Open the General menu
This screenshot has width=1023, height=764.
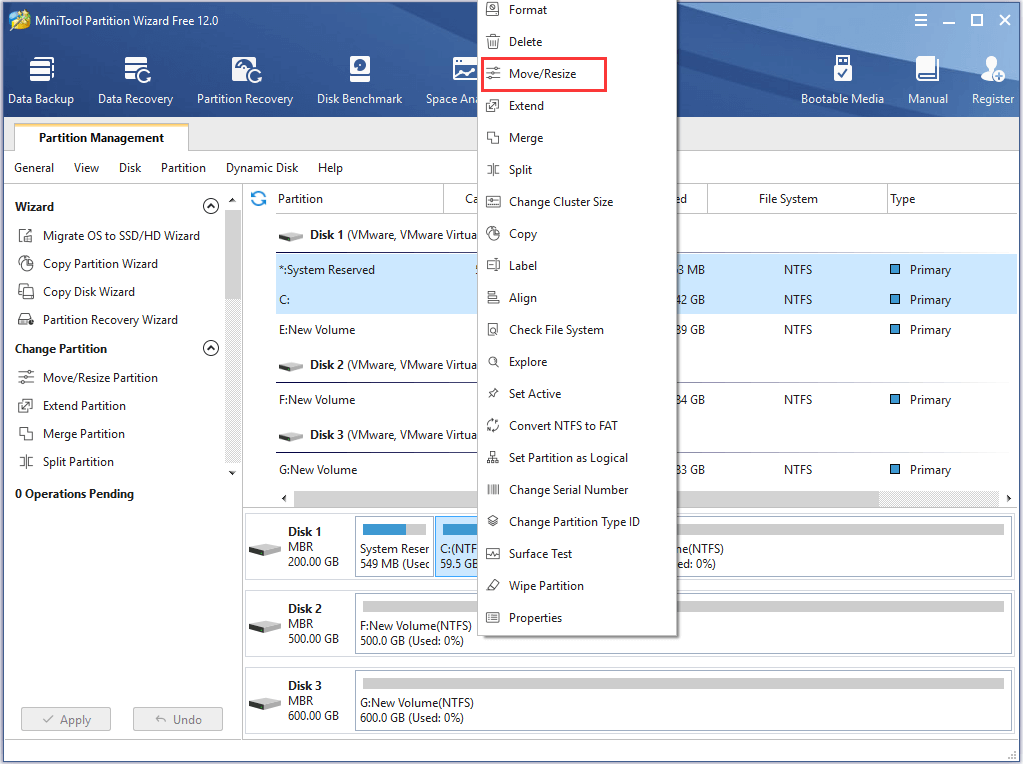34,168
